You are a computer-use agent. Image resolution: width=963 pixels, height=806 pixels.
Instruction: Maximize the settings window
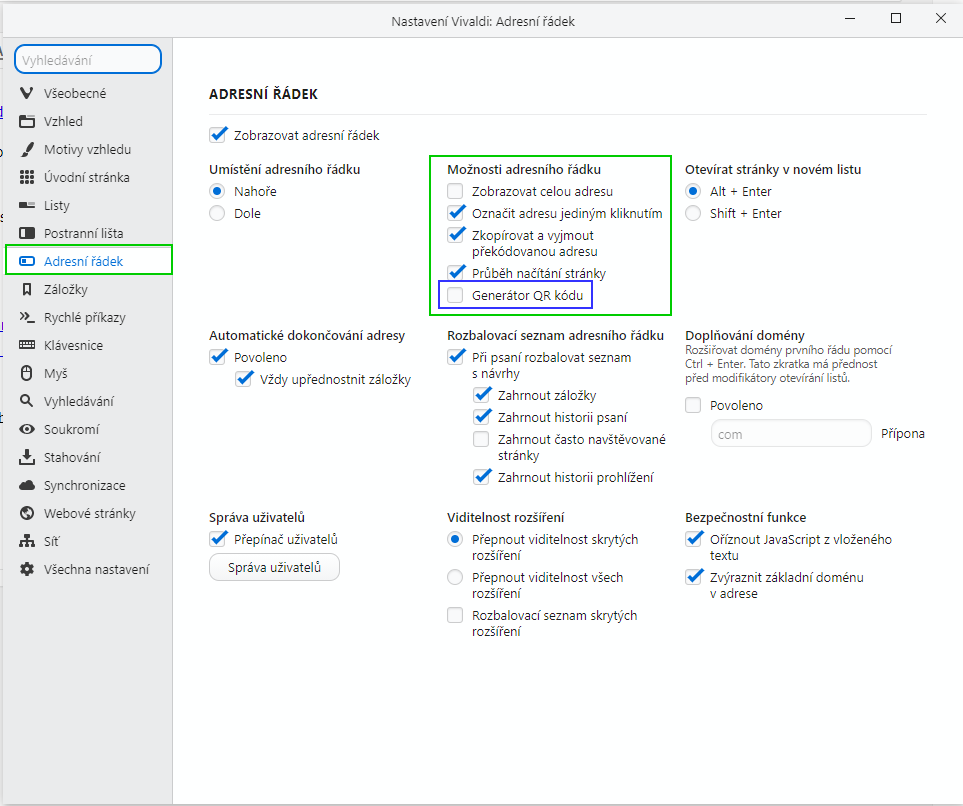point(895,18)
